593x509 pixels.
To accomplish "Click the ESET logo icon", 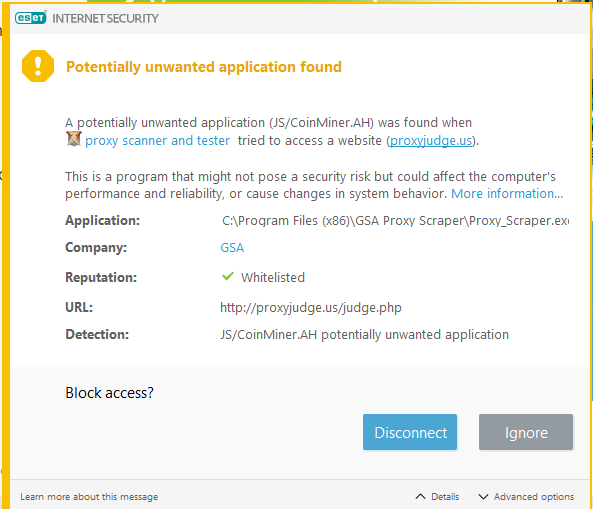I will pos(31,18).
